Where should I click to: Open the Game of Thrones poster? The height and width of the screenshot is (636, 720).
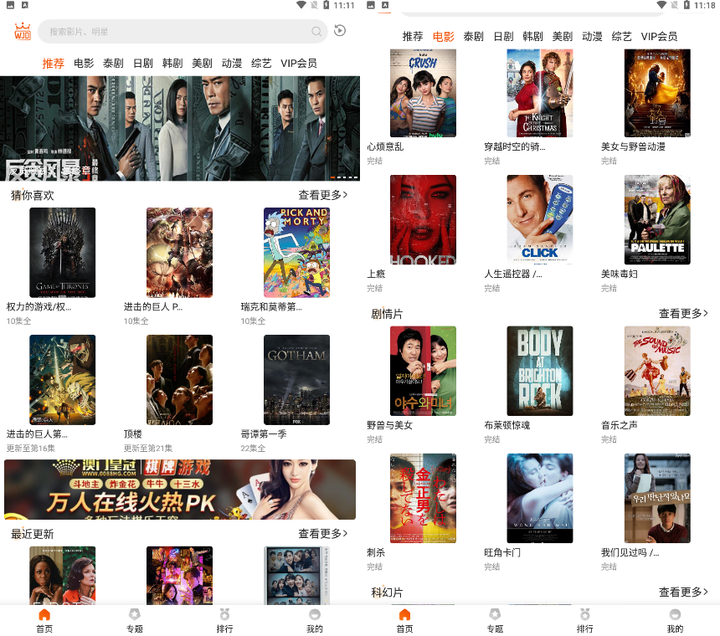[x=62, y=253]
